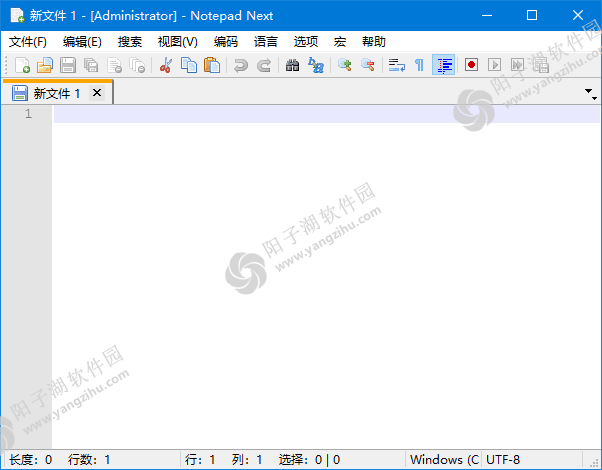Click 行数: 1 in status bar
This screenshot has width=602, height=470.
[89, 460]
